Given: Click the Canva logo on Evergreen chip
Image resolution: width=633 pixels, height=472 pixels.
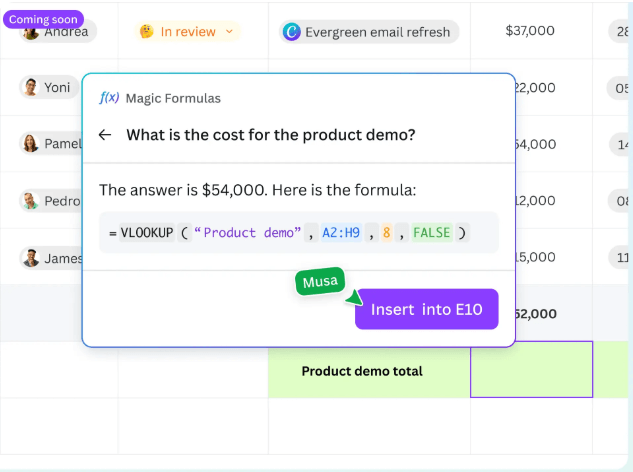Looking at the screenshot, I should (x=291, y=32).
